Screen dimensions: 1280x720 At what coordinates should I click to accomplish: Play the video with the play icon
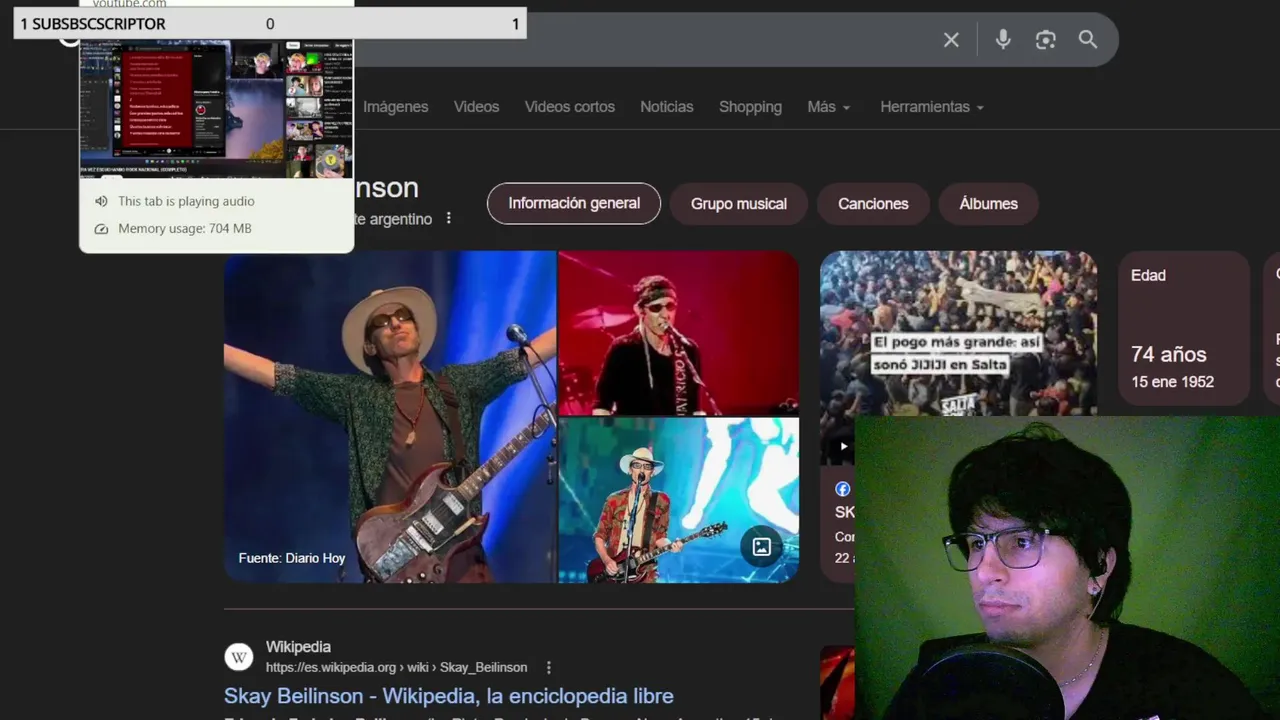pyautogui.click(x=843, y=447)
